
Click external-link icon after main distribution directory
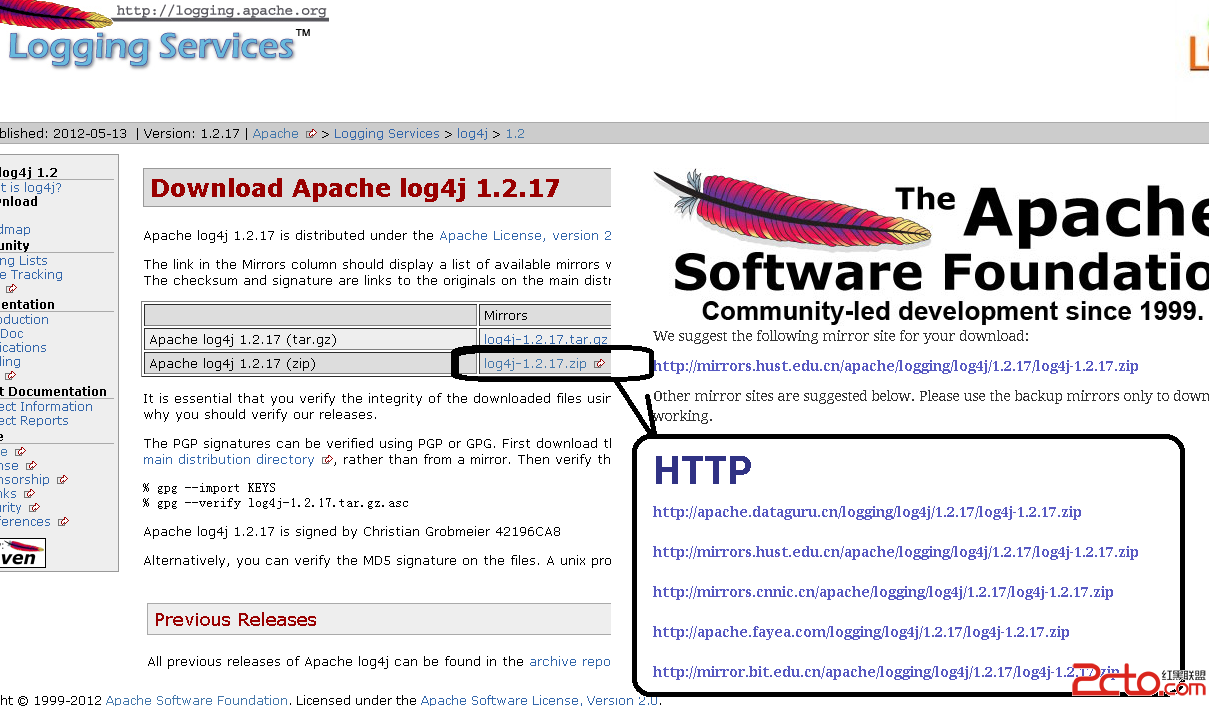pos(327,460)
